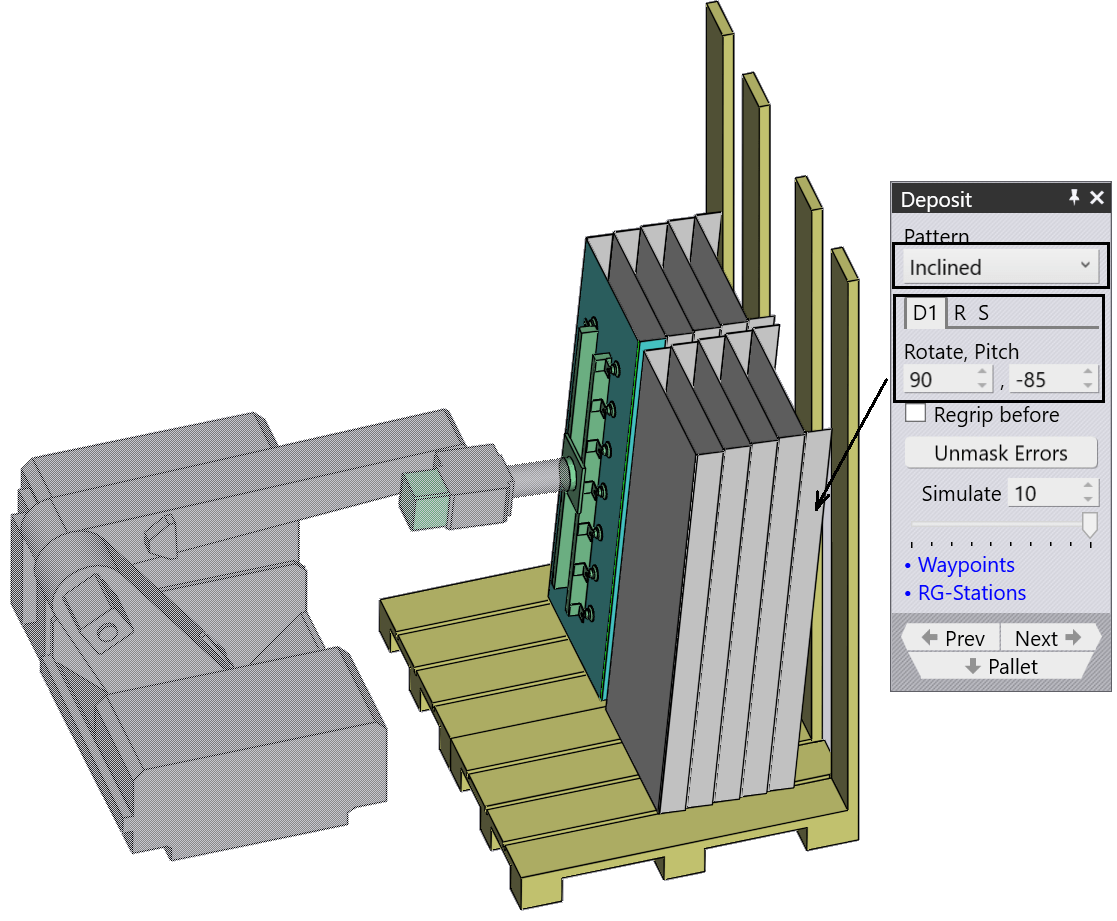
Task: Switch to the S tab
Action: tap(983, 313)
